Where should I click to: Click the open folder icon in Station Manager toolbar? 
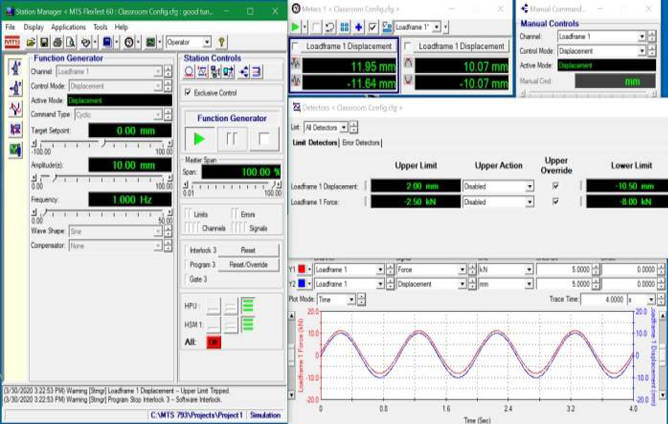pos(32,43)
